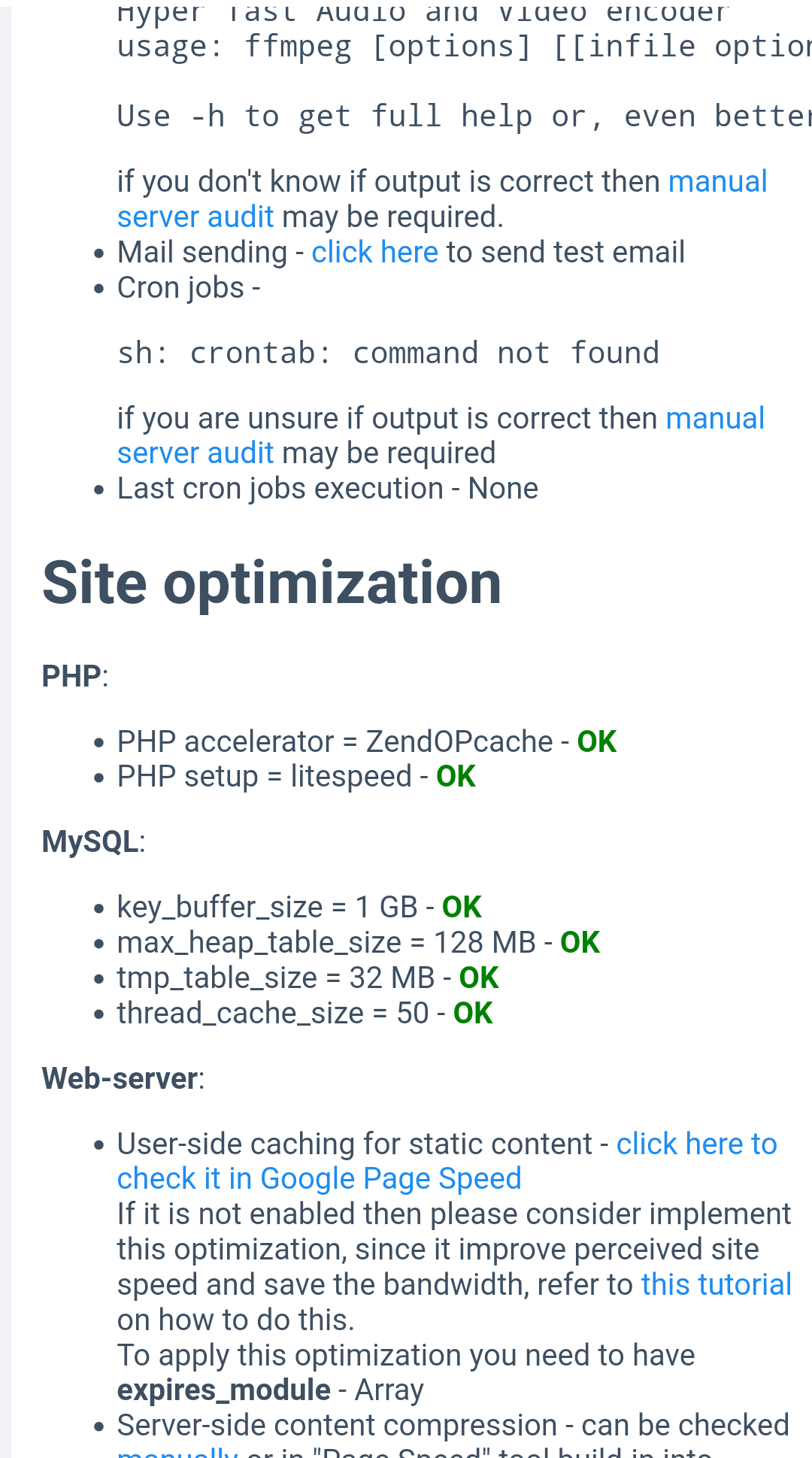
Task: Click the bold "MySQL" section label
Action: (x=90, y=841)
